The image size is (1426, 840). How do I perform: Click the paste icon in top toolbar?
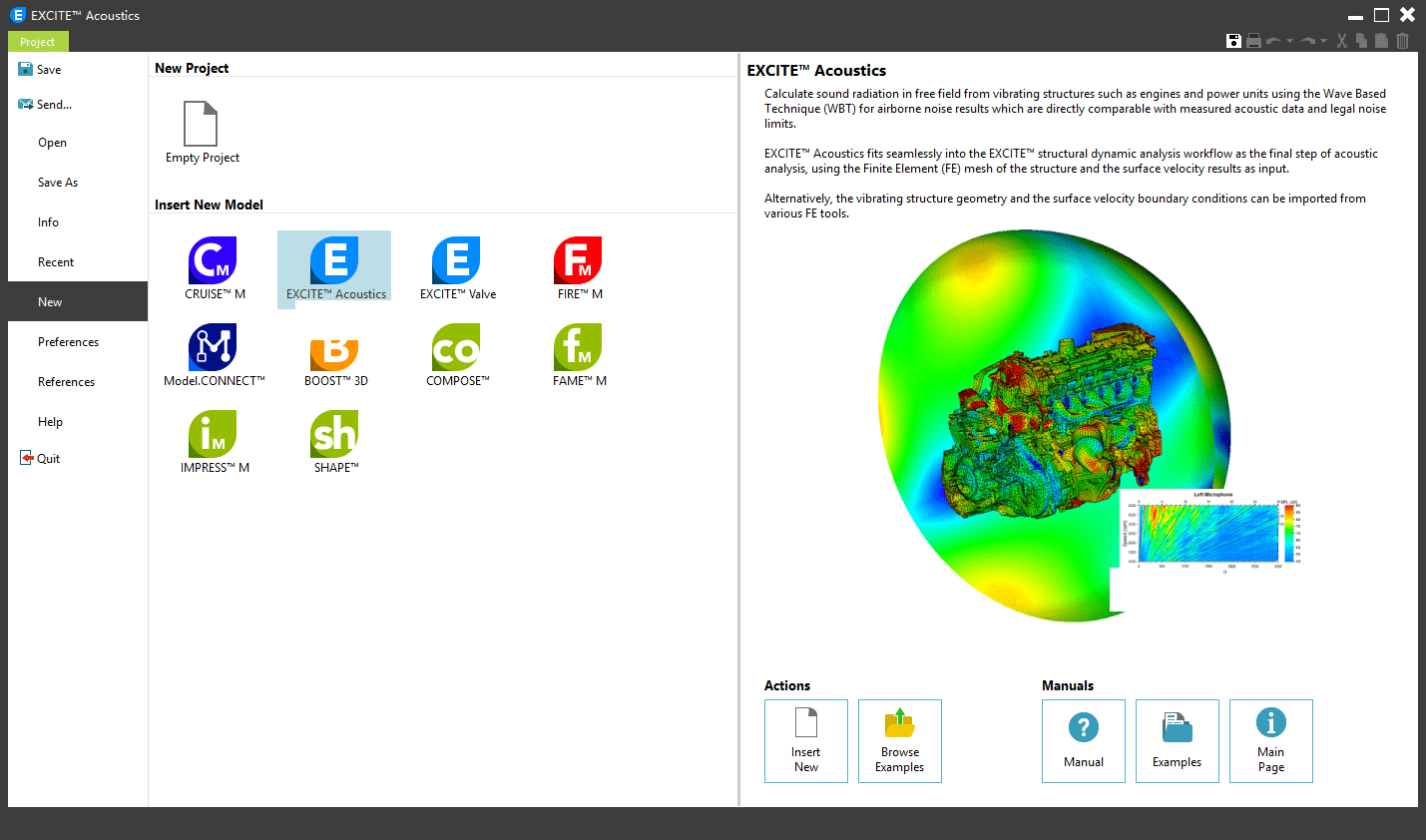[x=1381, y=41]
